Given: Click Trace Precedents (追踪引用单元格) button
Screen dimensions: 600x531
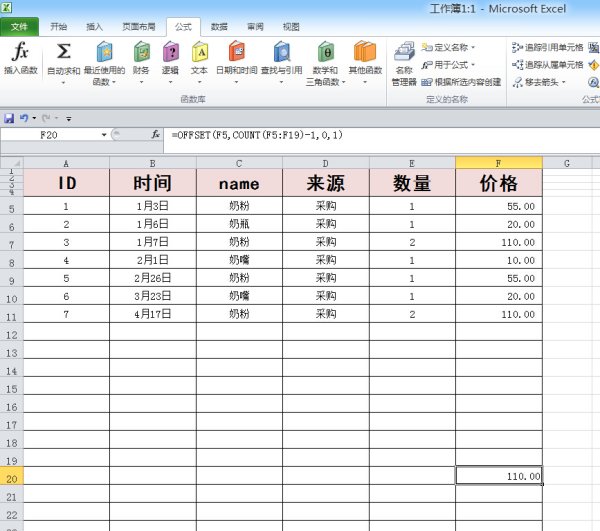Looking at the screenshot, I should [548, 47].
